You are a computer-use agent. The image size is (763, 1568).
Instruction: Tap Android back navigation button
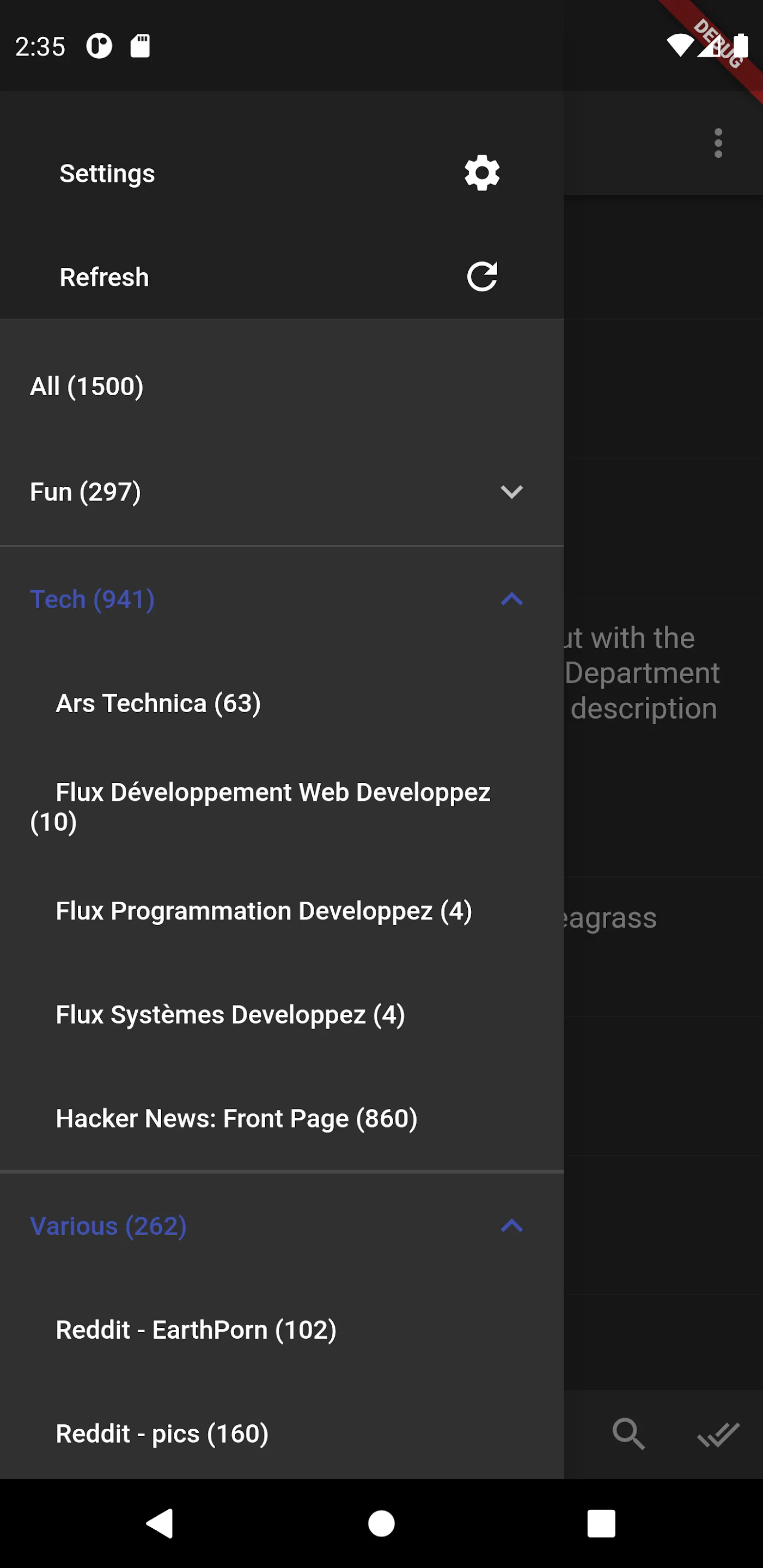click(x=160, y=1523)
